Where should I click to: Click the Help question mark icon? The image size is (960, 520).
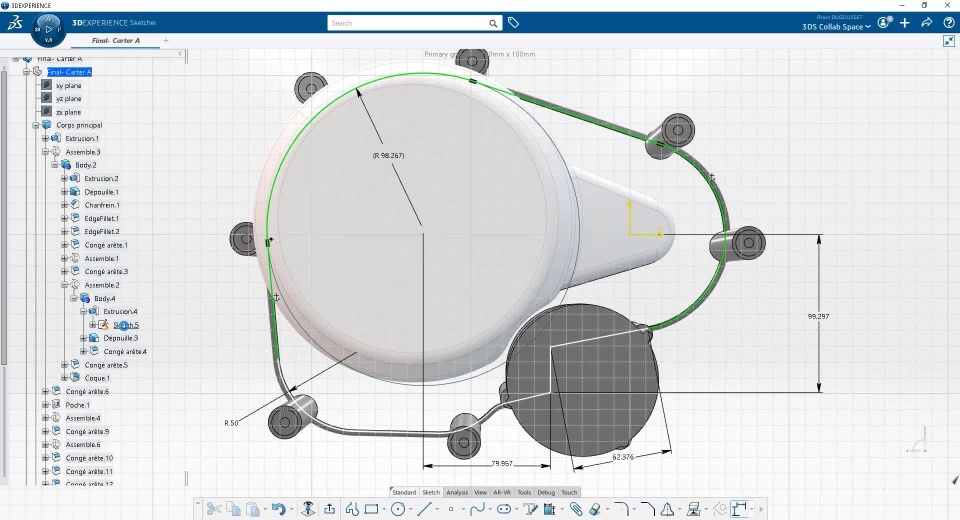[x=948, y=23]
